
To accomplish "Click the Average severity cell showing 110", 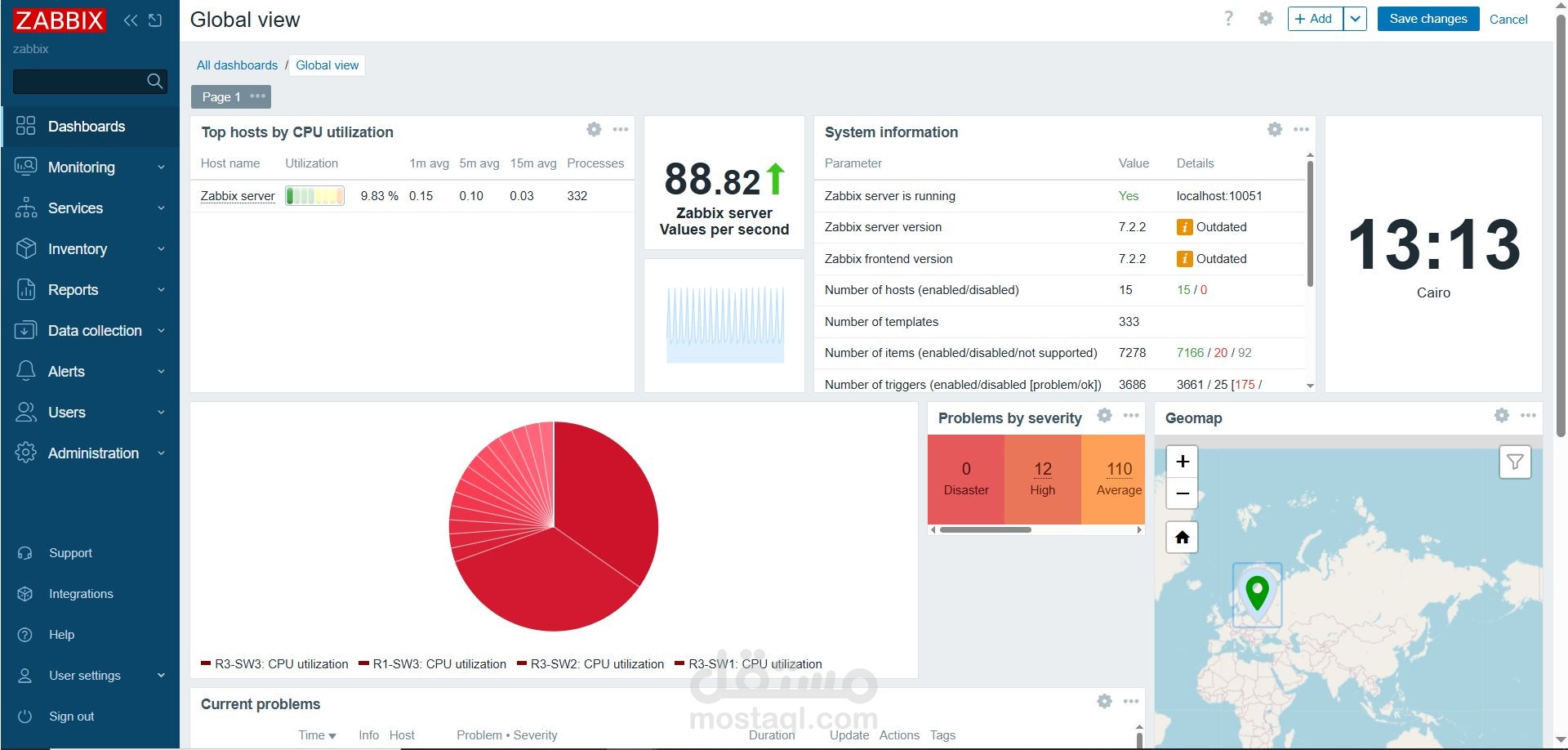I will pos(1113,479).
